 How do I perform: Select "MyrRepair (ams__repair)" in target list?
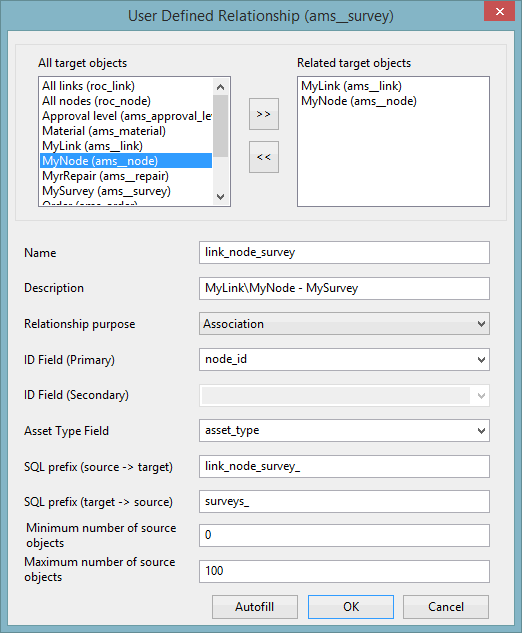tap(126, 176)
